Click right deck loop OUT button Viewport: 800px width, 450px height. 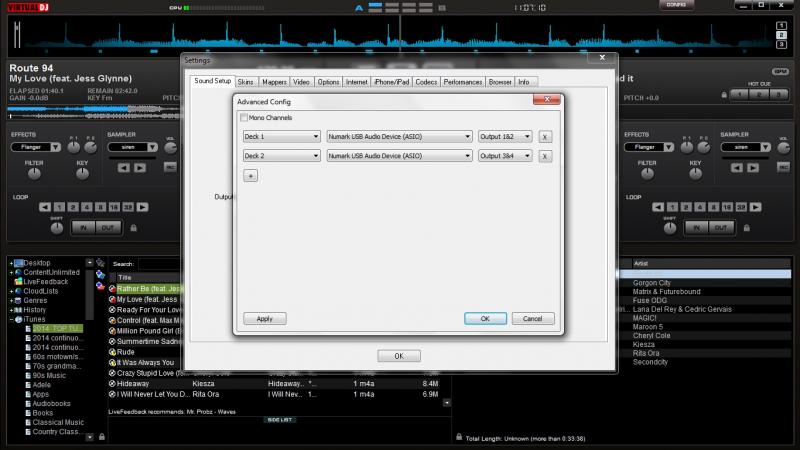pos(721,228)
